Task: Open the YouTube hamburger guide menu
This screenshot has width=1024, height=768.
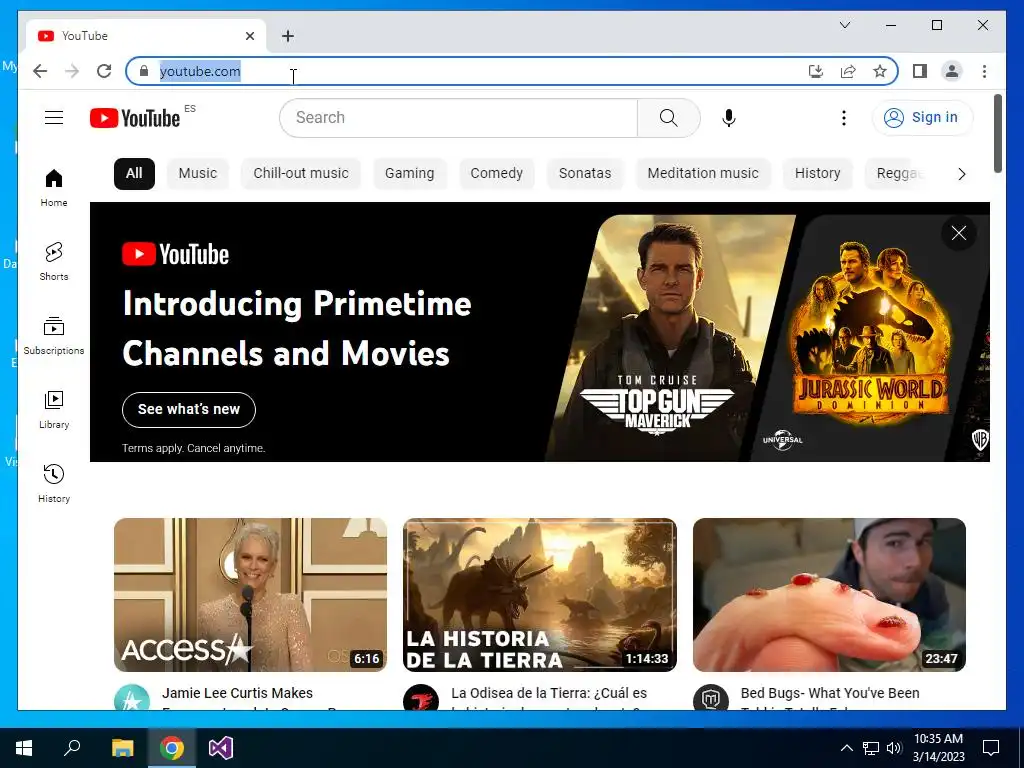Action: (x=54, y=118)
